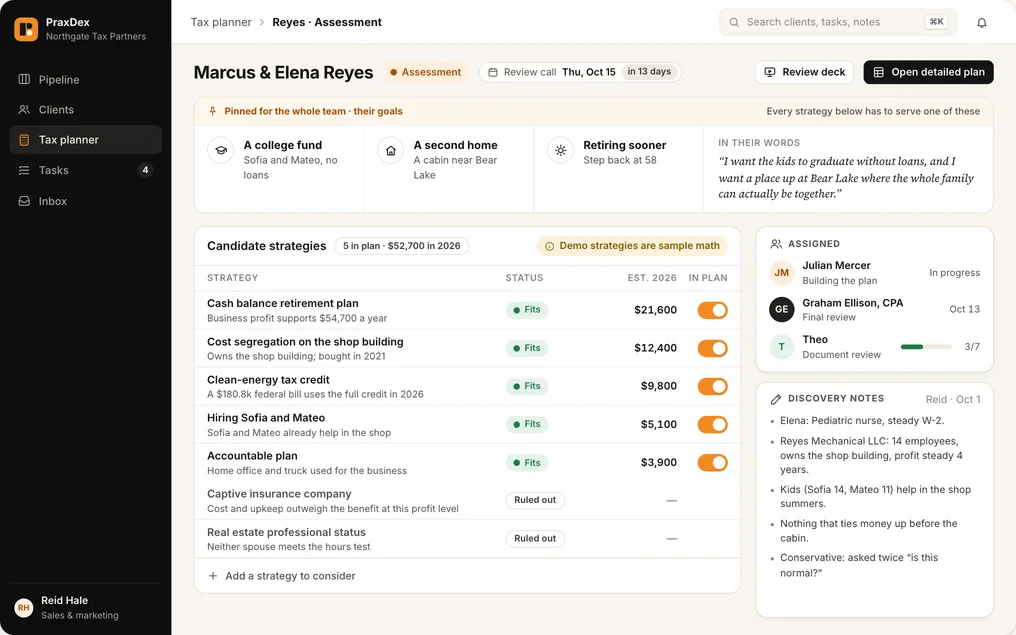Click the search magnifier icon
The image size is (1016, 635).
pyautogui.click(x=734, y=22)
